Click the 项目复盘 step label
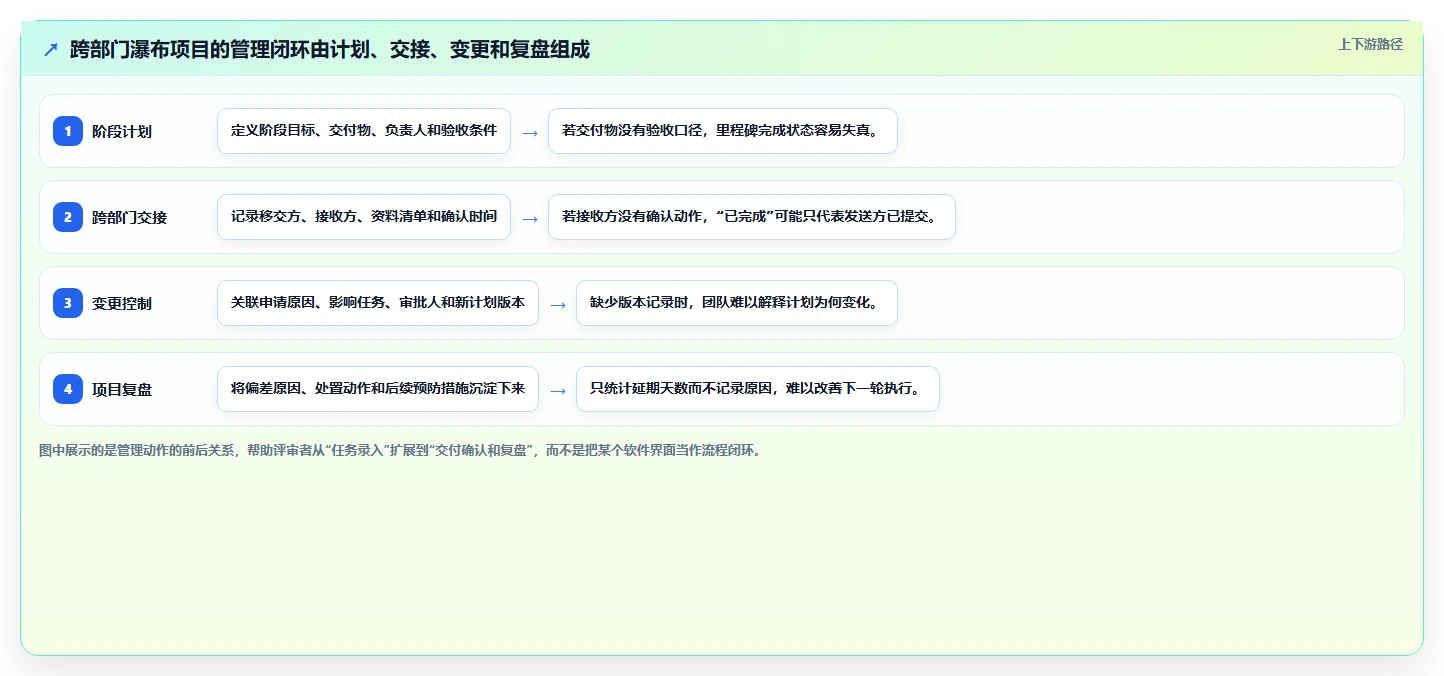 click(122, 389)
